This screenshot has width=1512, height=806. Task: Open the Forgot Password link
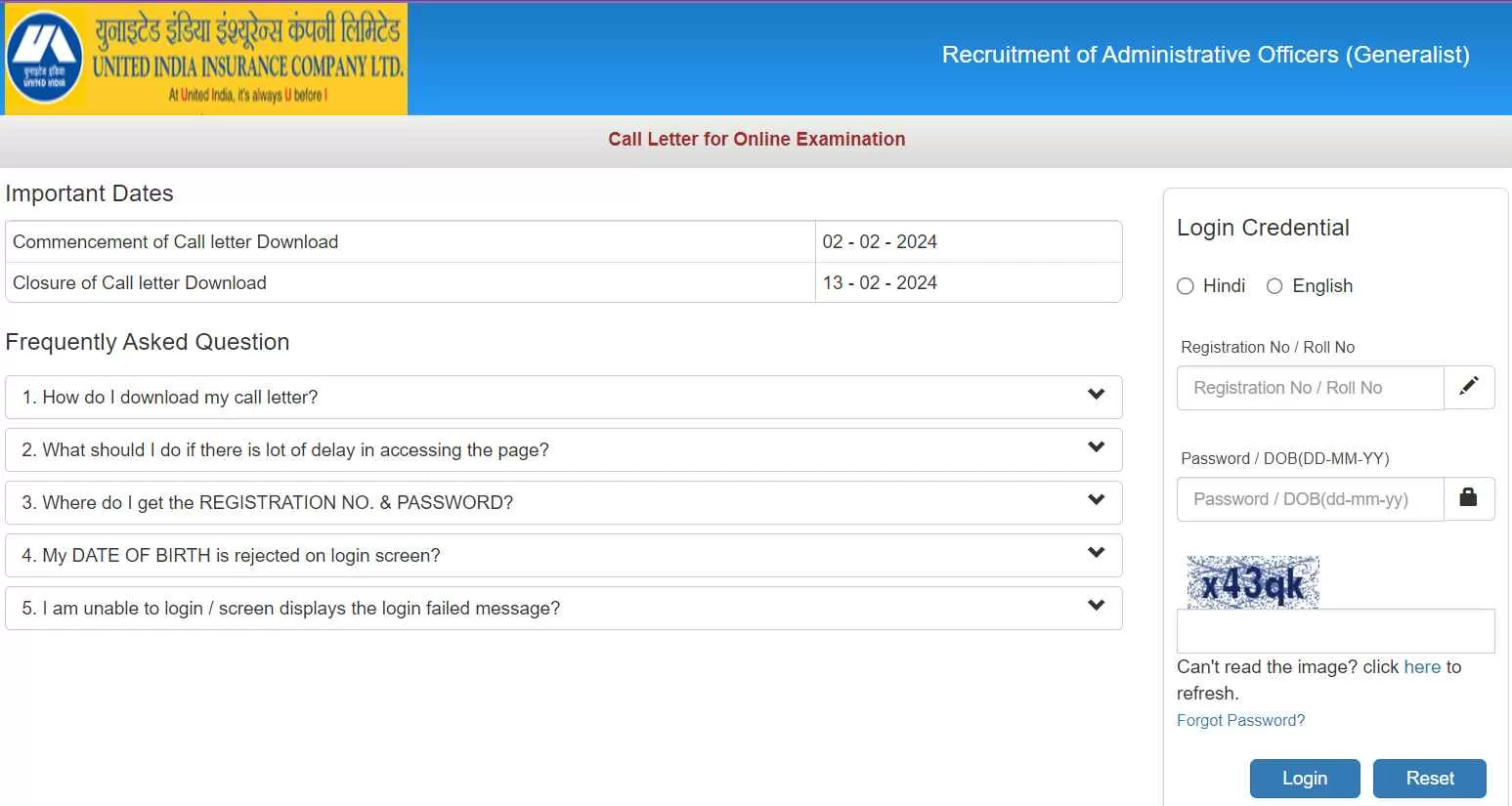tap(1240, 720)
